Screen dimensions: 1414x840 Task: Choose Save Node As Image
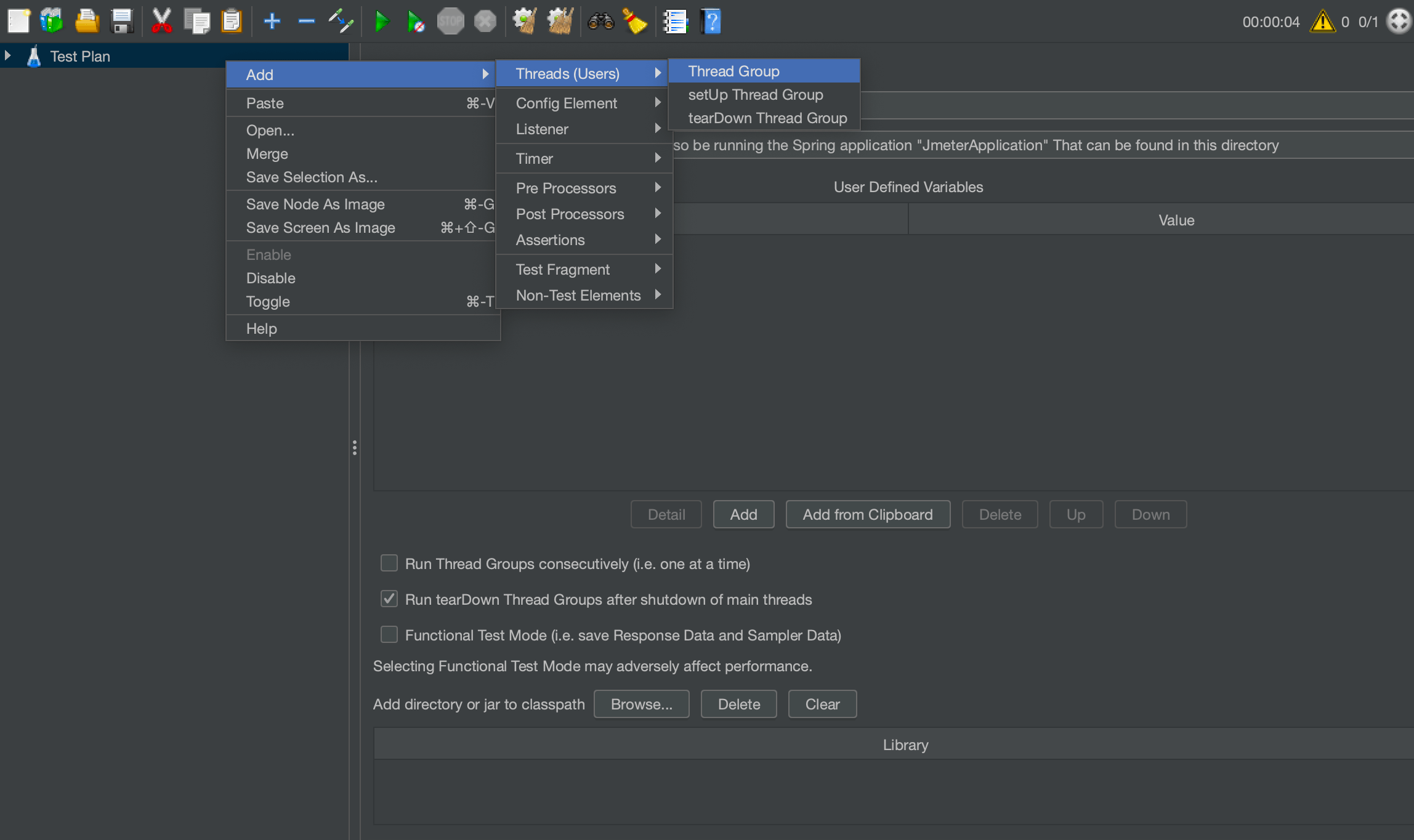(315, 204)
